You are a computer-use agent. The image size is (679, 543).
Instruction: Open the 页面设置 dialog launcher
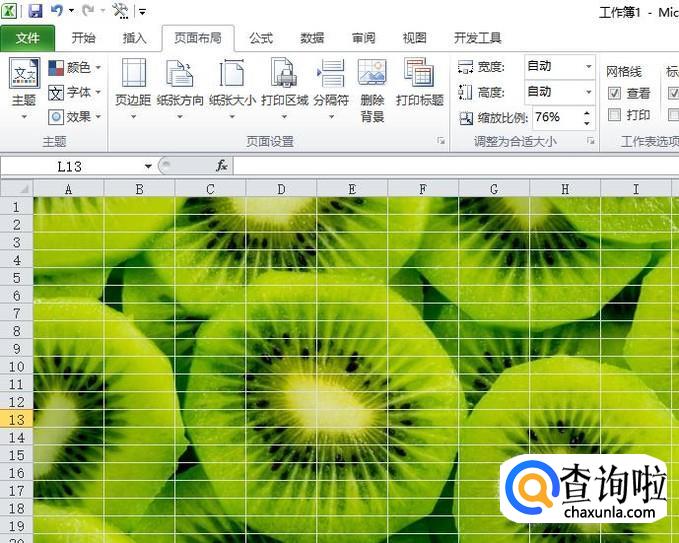[441, 141]
